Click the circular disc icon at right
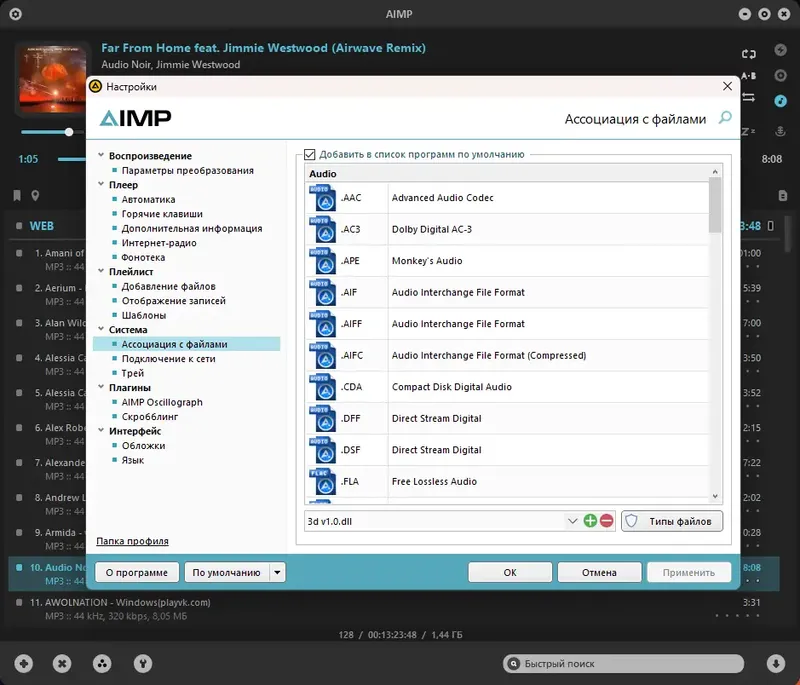The height and width of the screenshot is (685, 800). pos(780,75)
